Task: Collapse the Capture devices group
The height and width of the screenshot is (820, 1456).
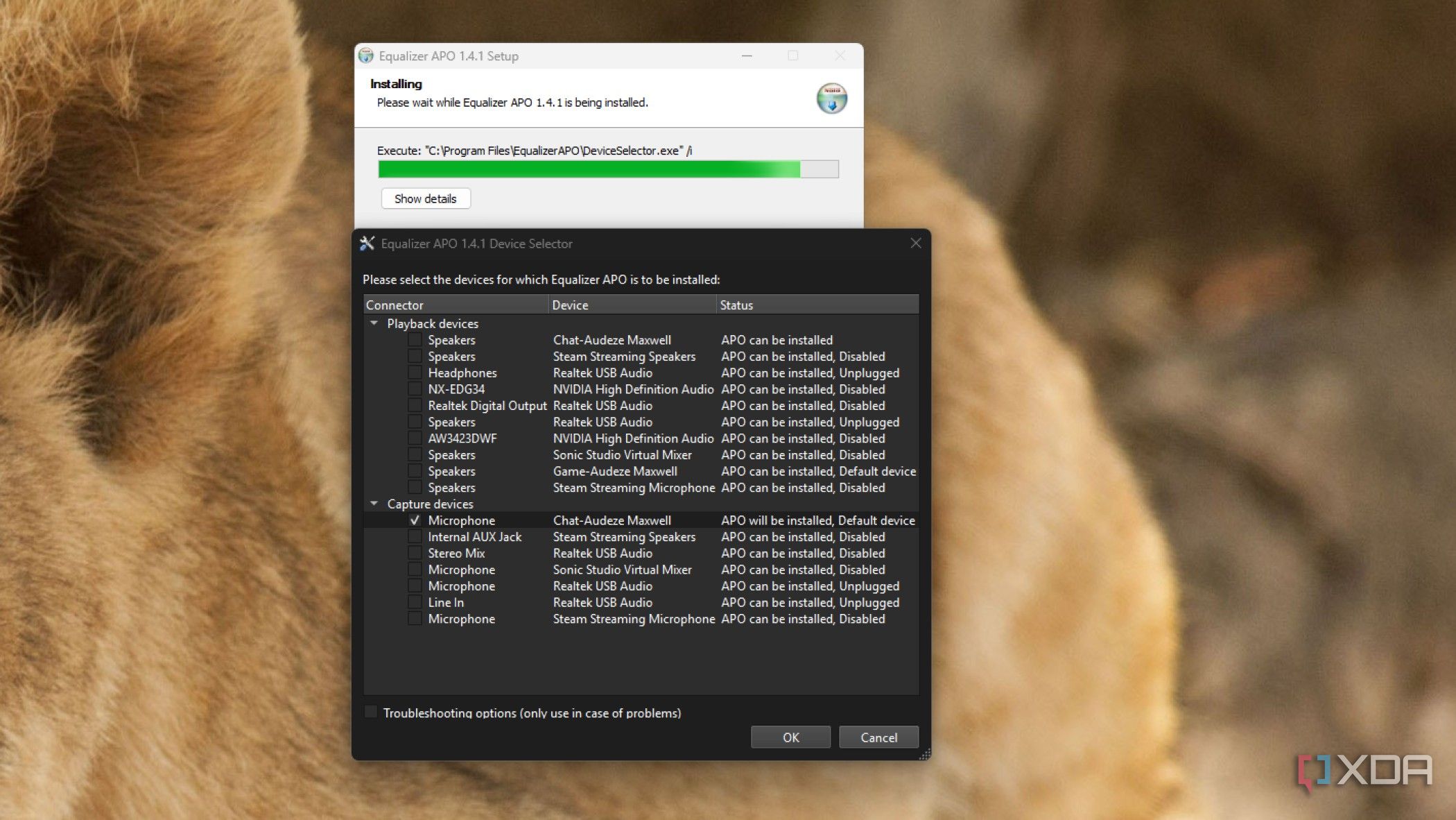Action: [x=374, y=504]
